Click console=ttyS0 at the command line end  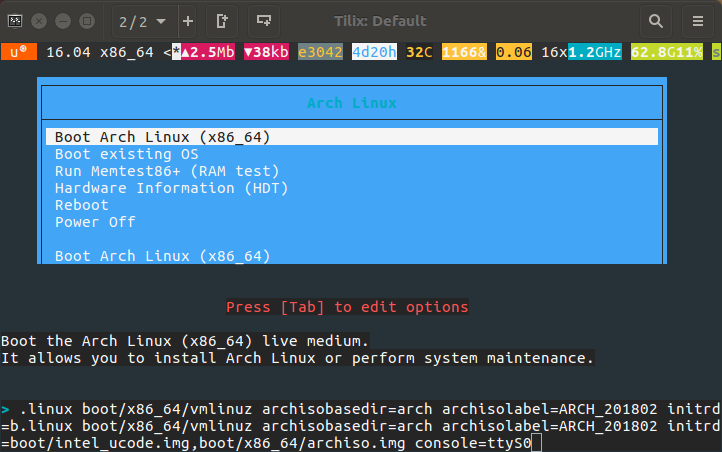coord(473,443)
